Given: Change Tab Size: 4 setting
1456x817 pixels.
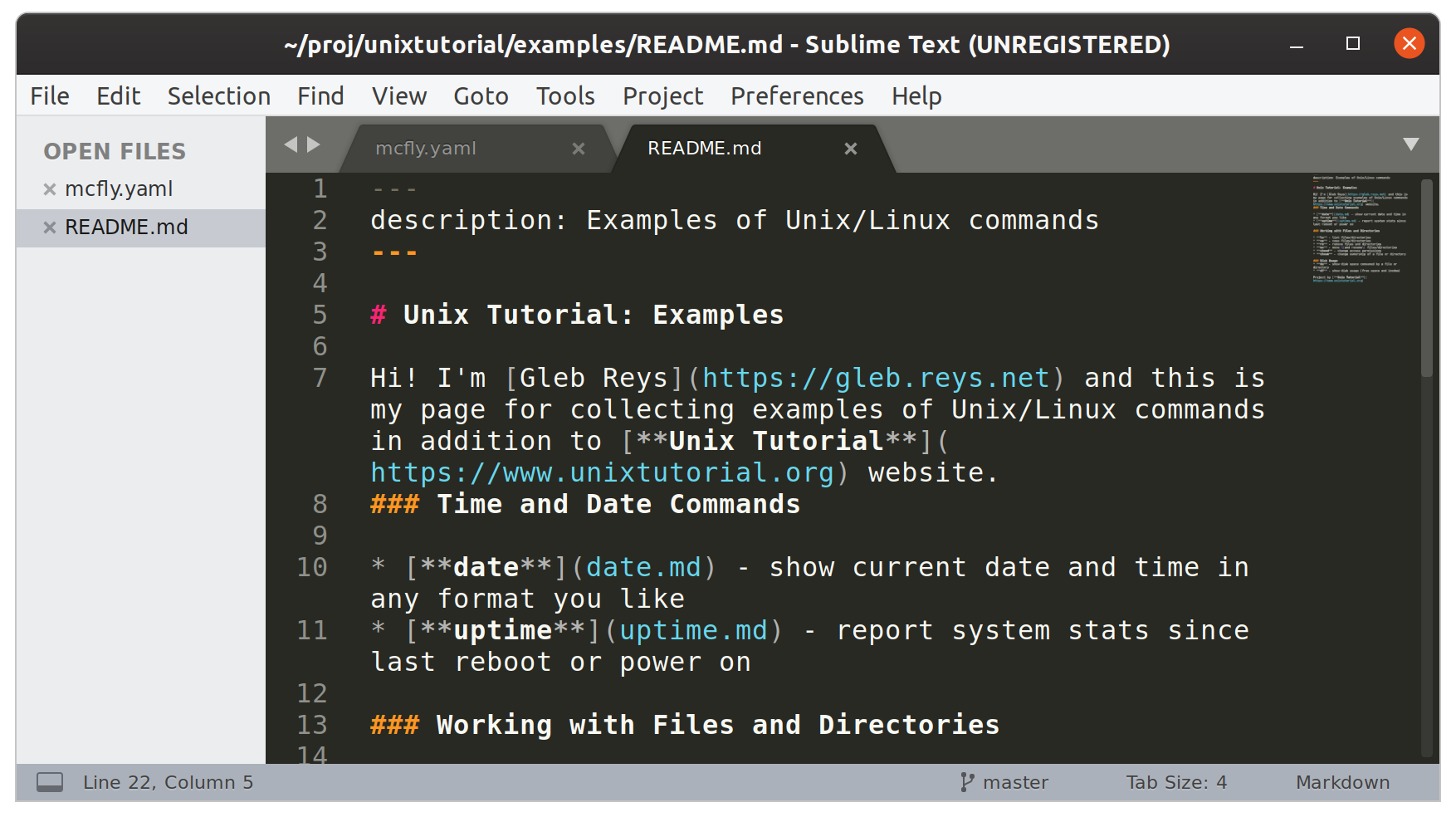Looking at the screenshot, I should (x=1176, y=782).
